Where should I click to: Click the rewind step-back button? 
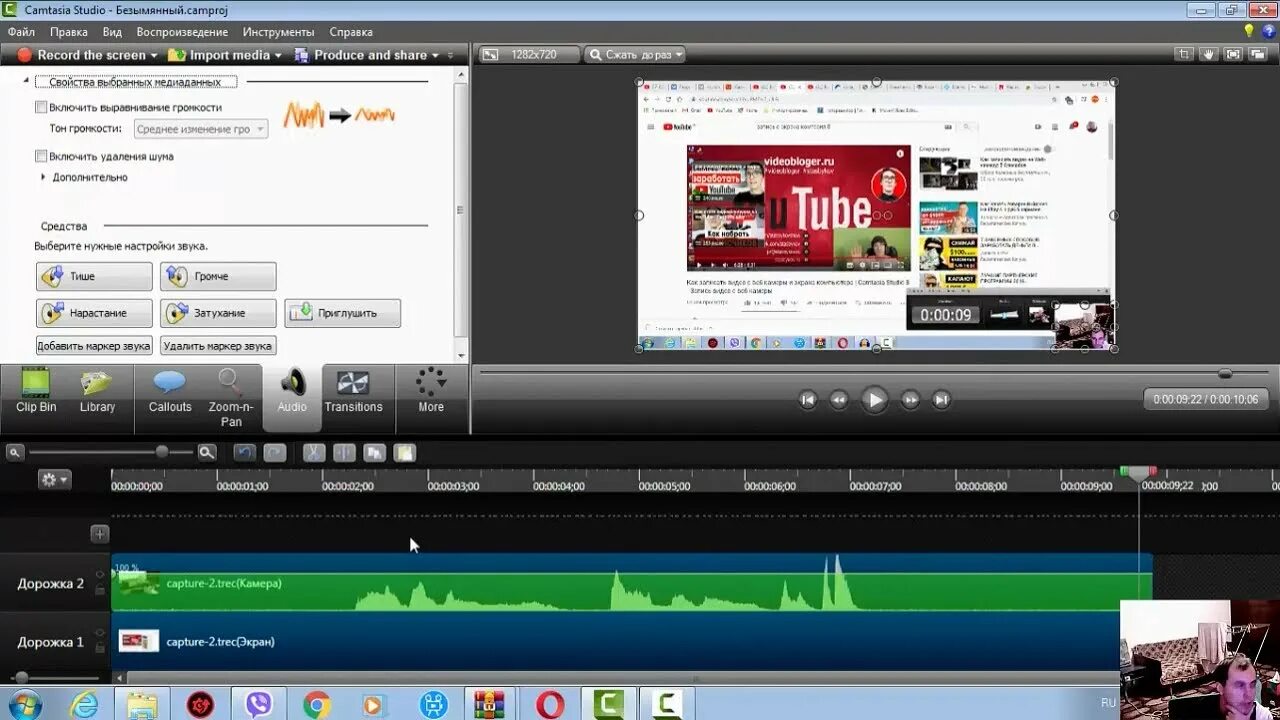pos(839,400)
